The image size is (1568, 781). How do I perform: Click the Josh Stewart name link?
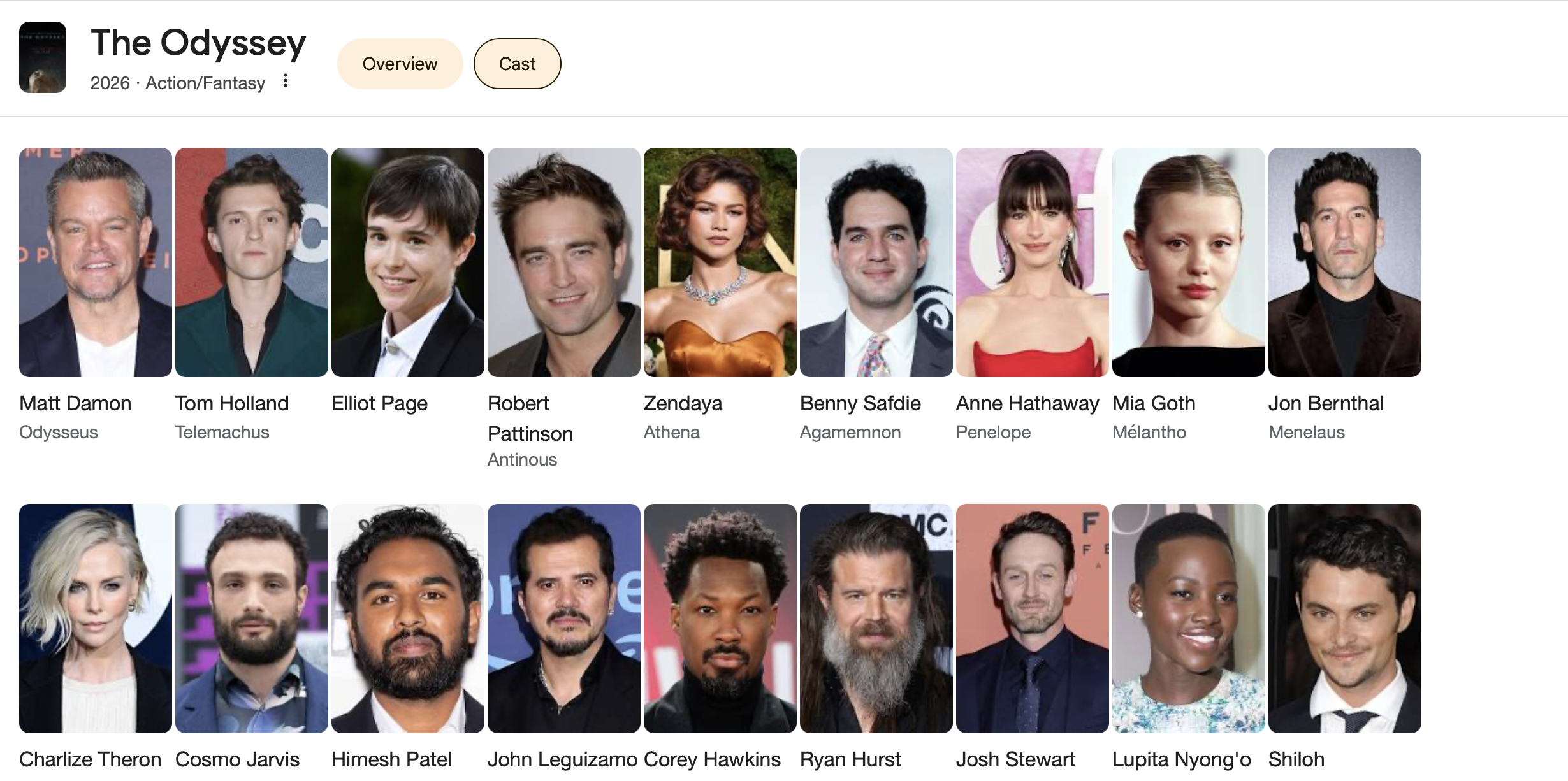click(x=1015, y=759)
